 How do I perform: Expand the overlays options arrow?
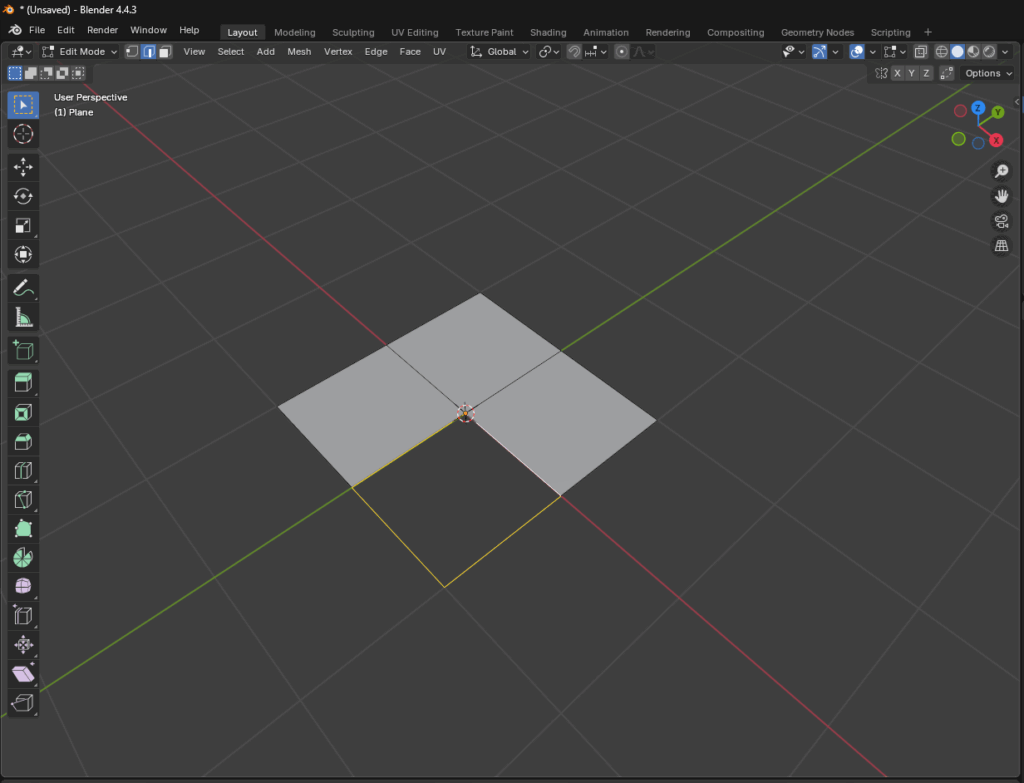[x=872, y=52]
